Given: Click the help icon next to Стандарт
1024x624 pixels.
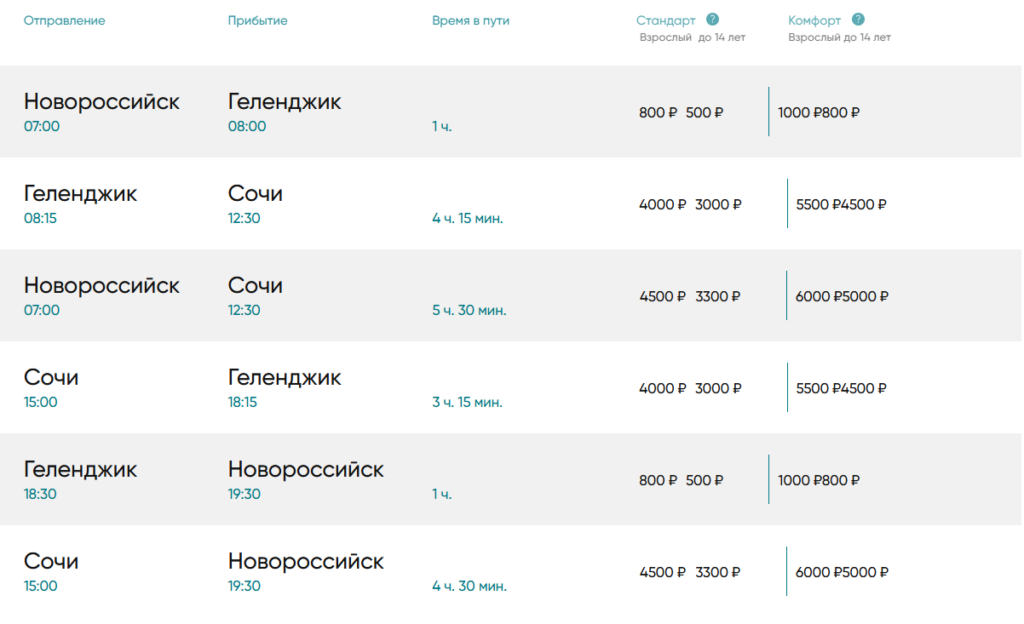Looking at the screenshot, I should click(712, 20).
